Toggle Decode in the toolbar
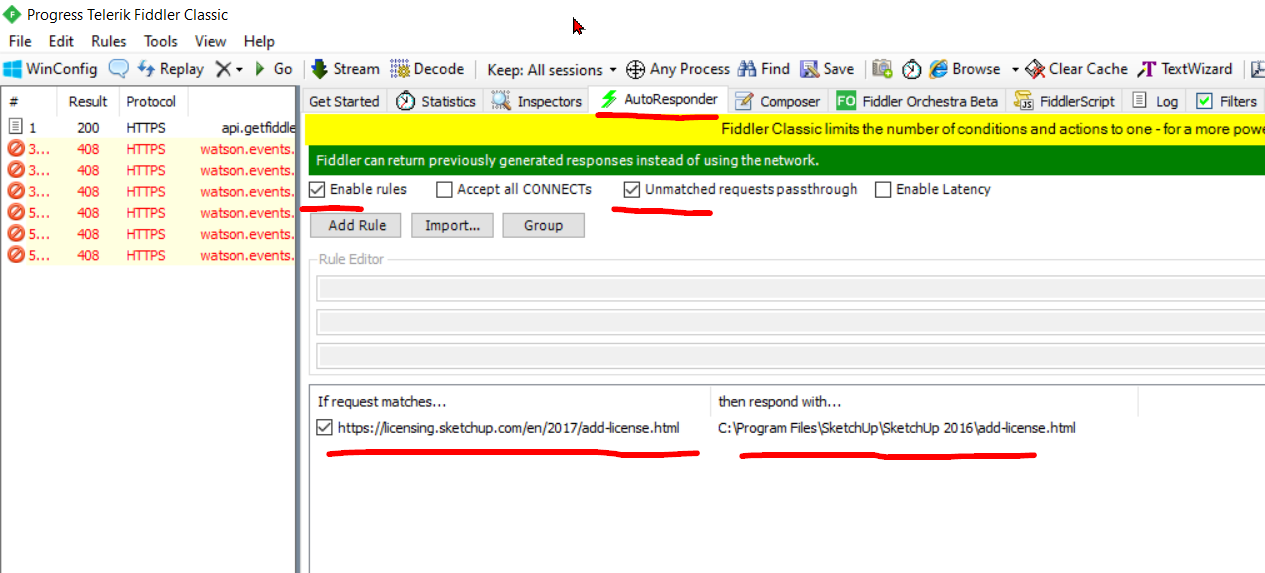This screenshot has height=573, width=1265. click(x=427, y=69)
